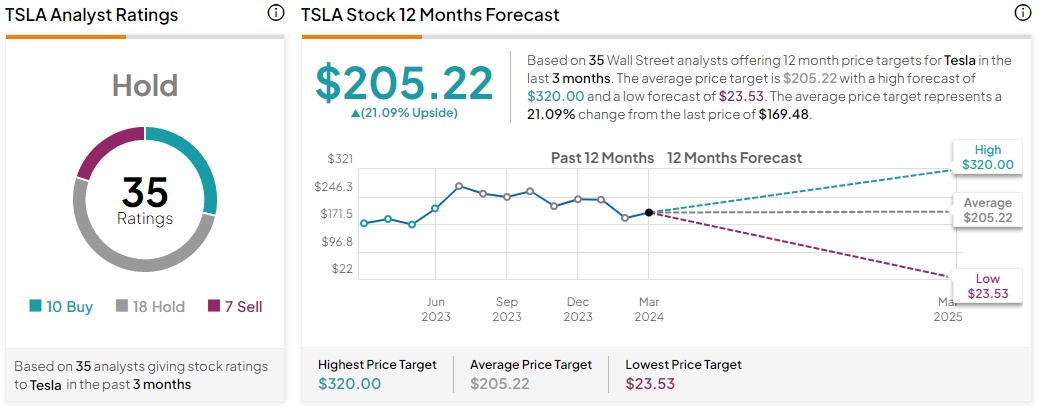Click the teal Buy legend square
This screenshot has height=411, width=1044.
tap(37, 307)
